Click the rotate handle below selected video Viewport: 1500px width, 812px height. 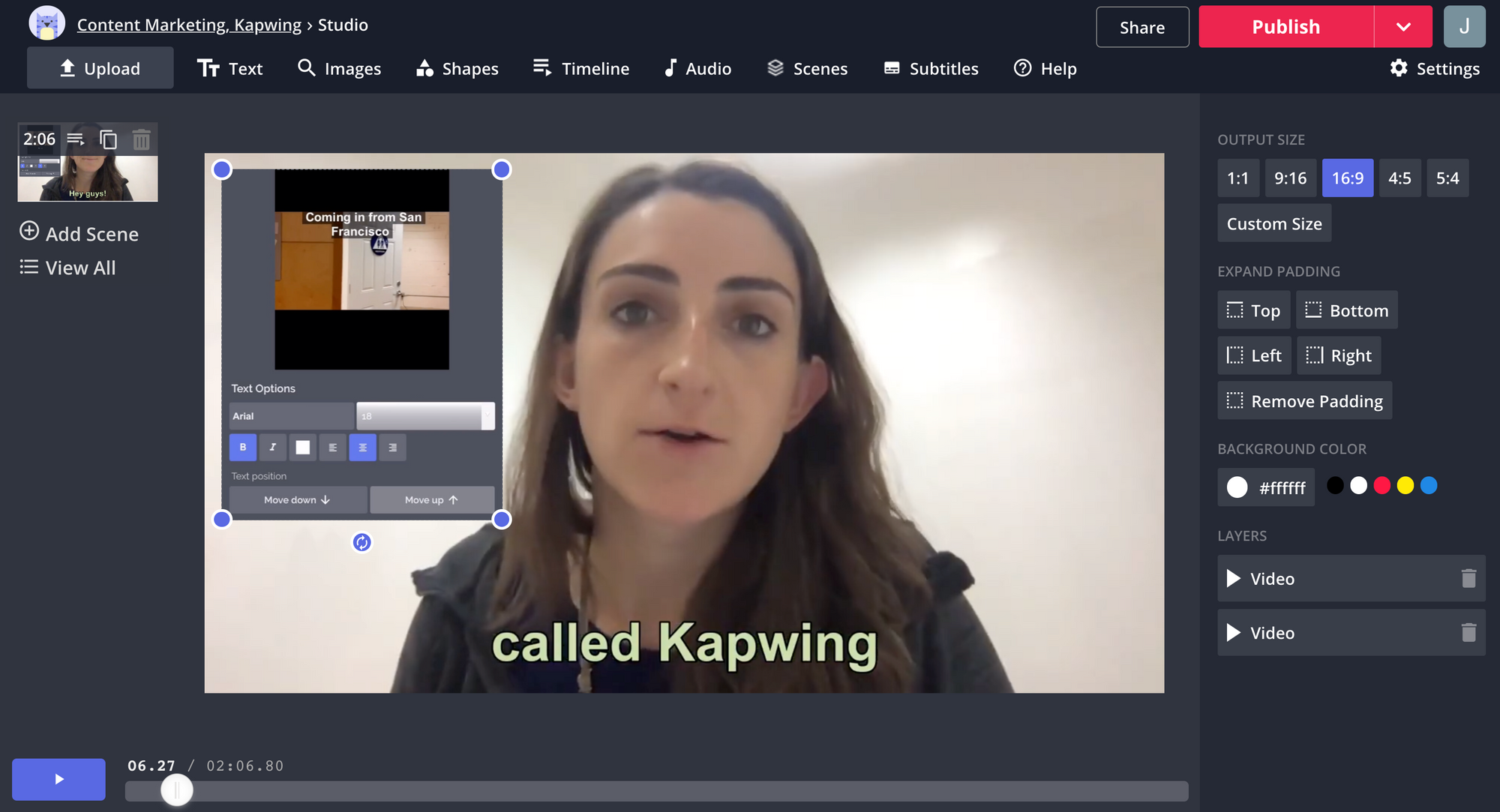361,542
